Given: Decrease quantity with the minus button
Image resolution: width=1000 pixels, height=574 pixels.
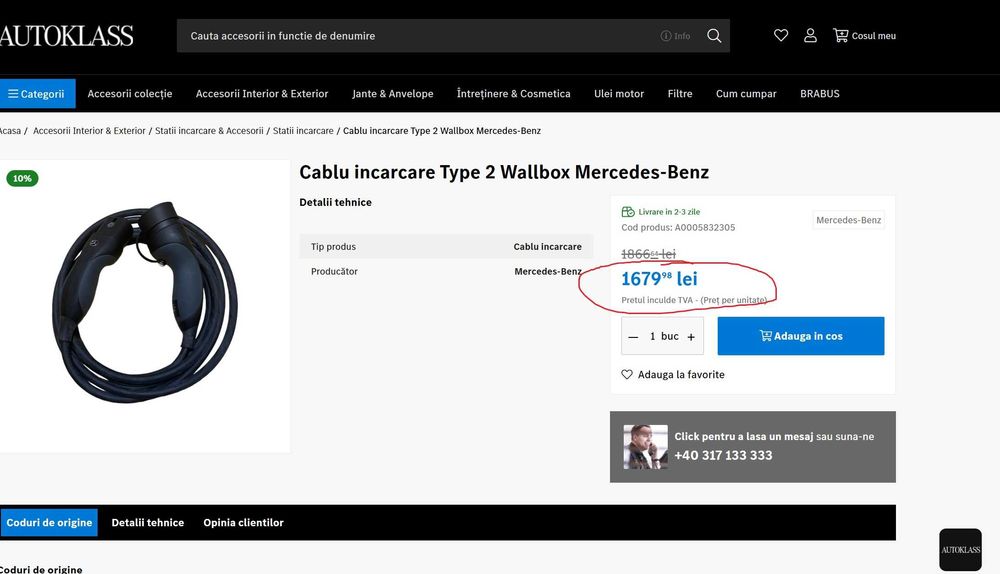Looking at the screenshot, I should [x=633, y=337].
